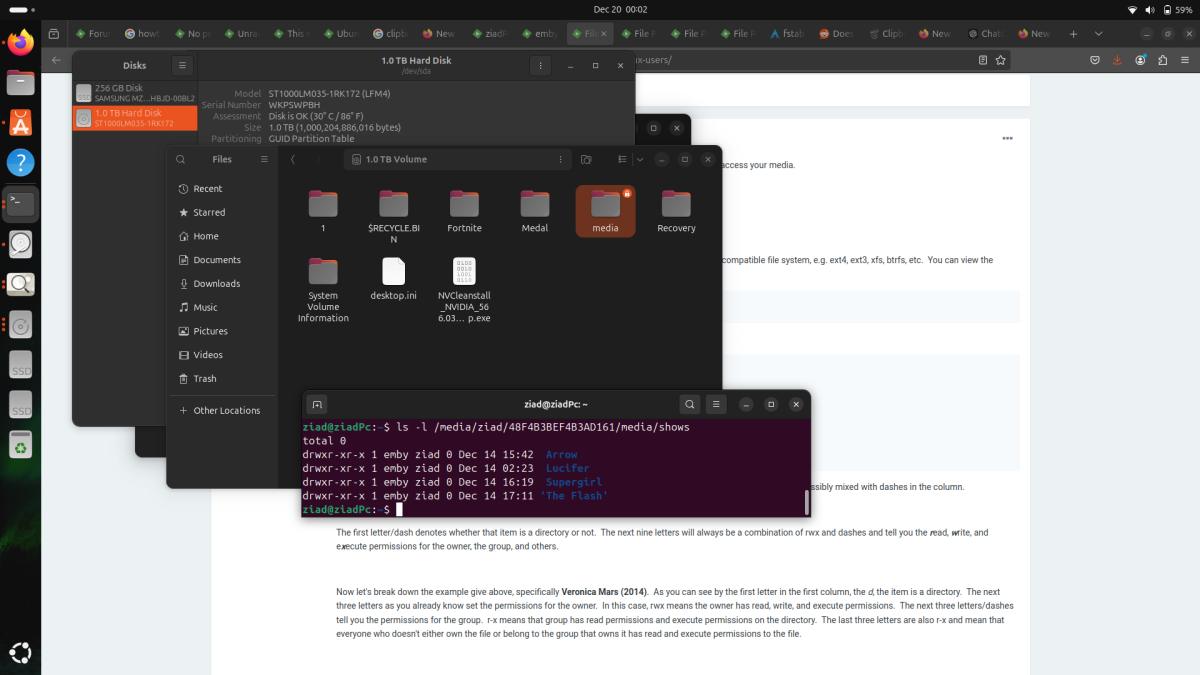The image size is (1200, 675).
Task: Switch to the fstab browser tab
Action: click(789, 34)
